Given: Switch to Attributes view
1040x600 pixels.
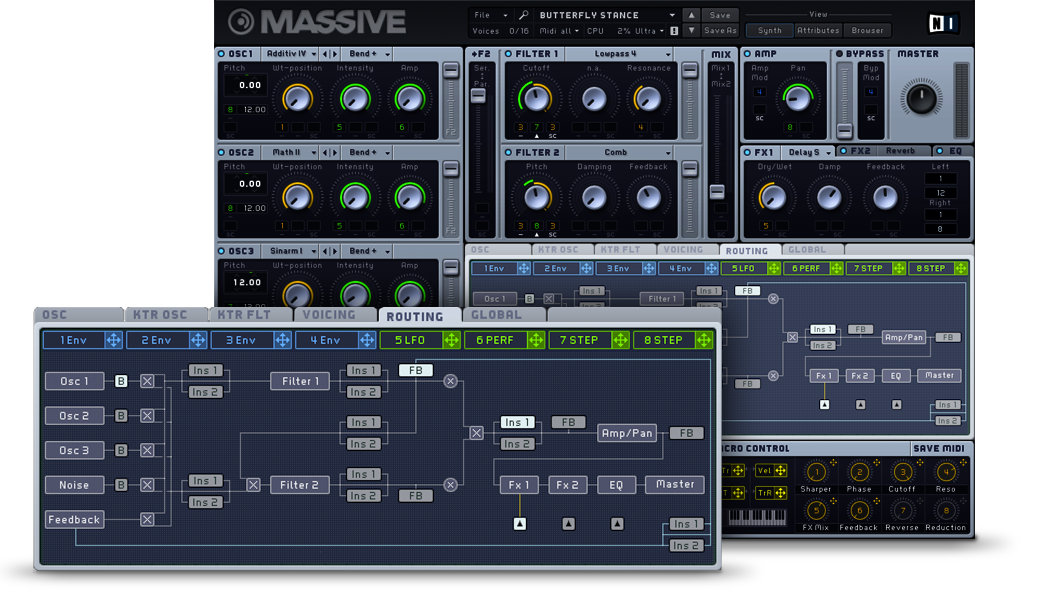Looking at the screenshot, I should pyautogui.click(x=818, y=30).
